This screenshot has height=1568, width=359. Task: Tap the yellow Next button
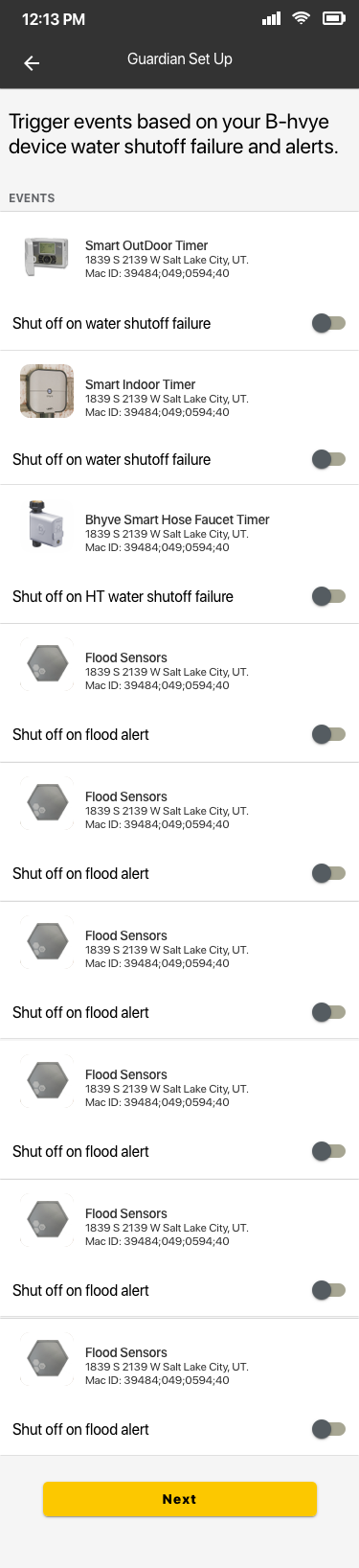pos(180,1499)
